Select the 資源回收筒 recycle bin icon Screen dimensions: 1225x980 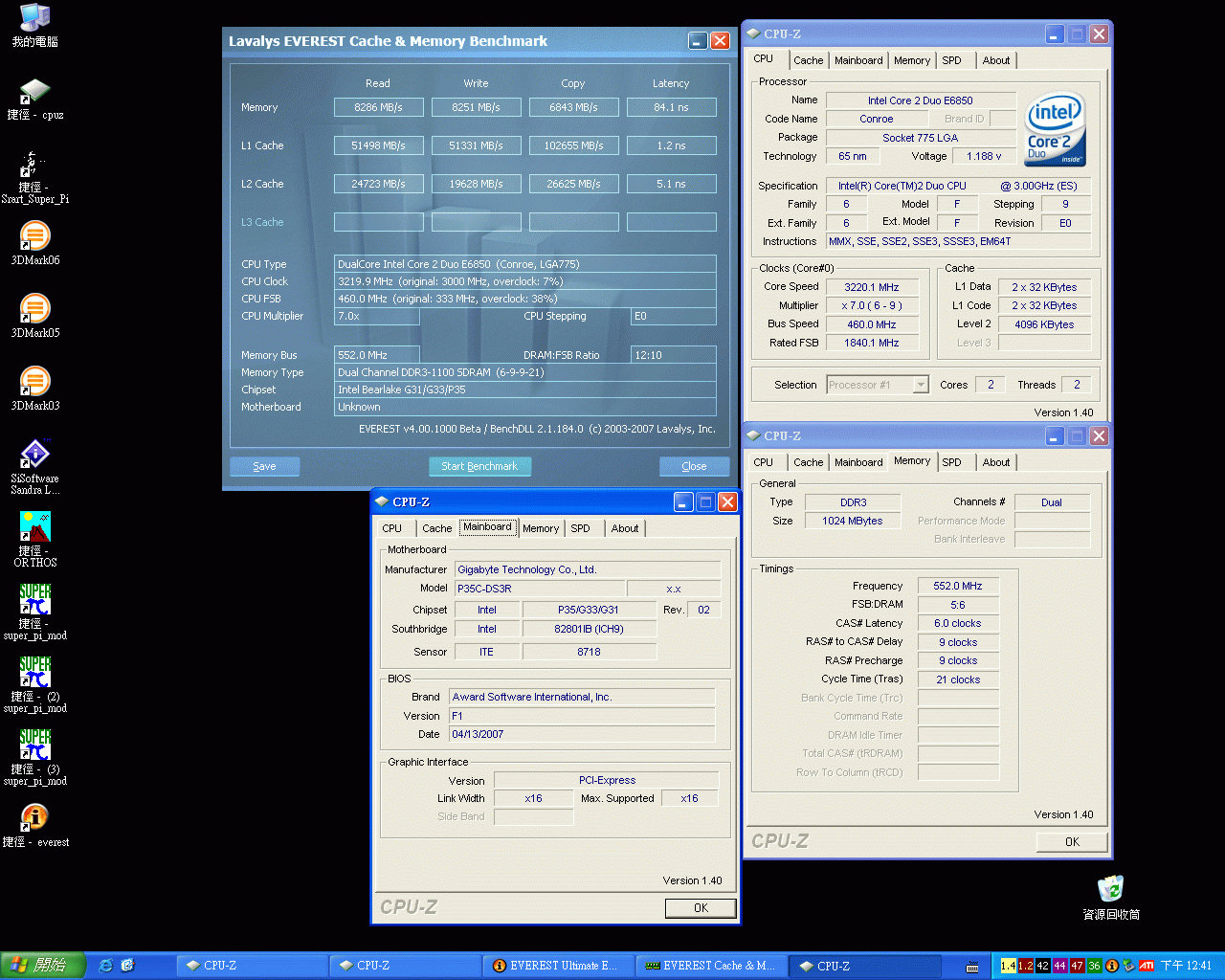[x=1111, y=898]
